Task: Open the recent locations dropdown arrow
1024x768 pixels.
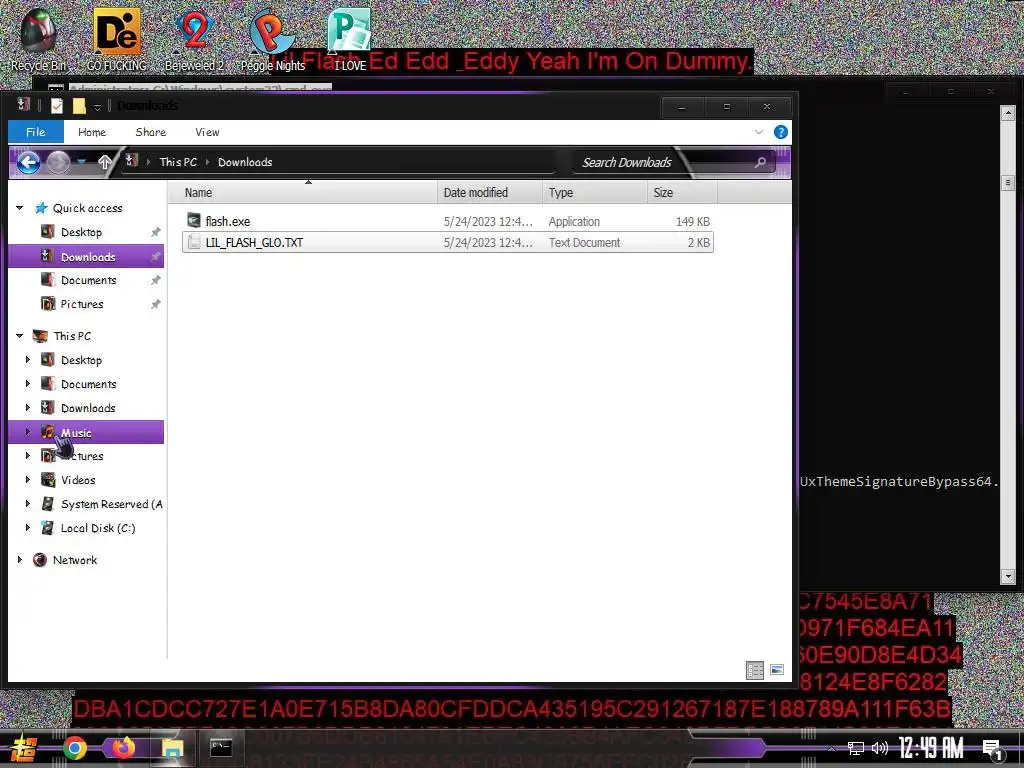Action: (82, 162)
